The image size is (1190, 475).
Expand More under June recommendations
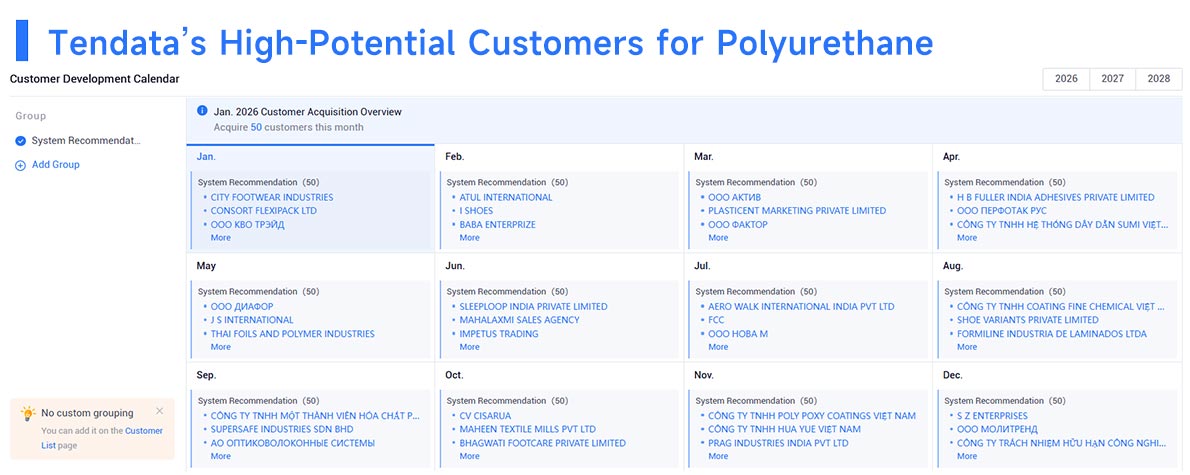point(470,348)
